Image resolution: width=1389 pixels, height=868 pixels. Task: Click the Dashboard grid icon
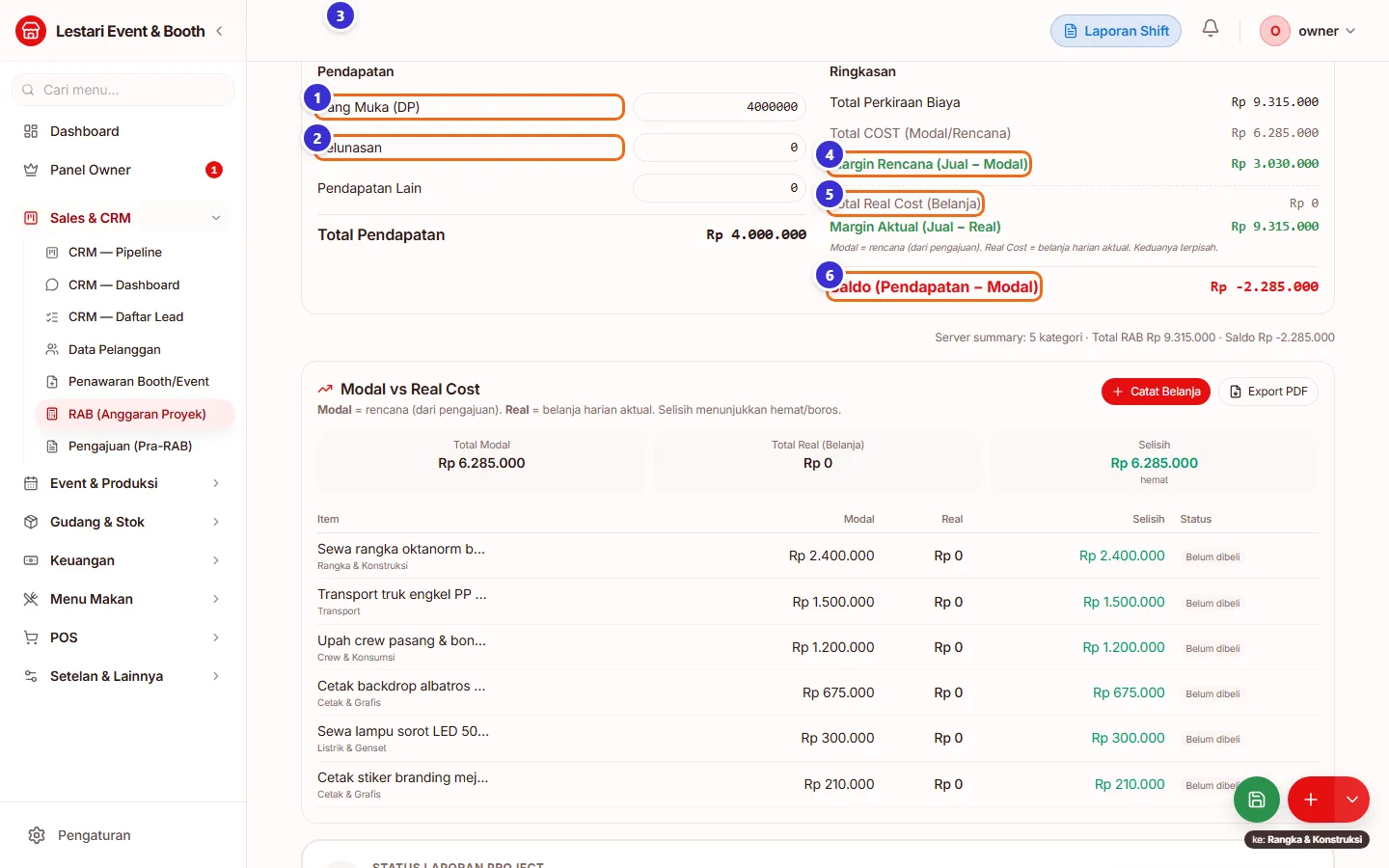click(x=31, y=131)
